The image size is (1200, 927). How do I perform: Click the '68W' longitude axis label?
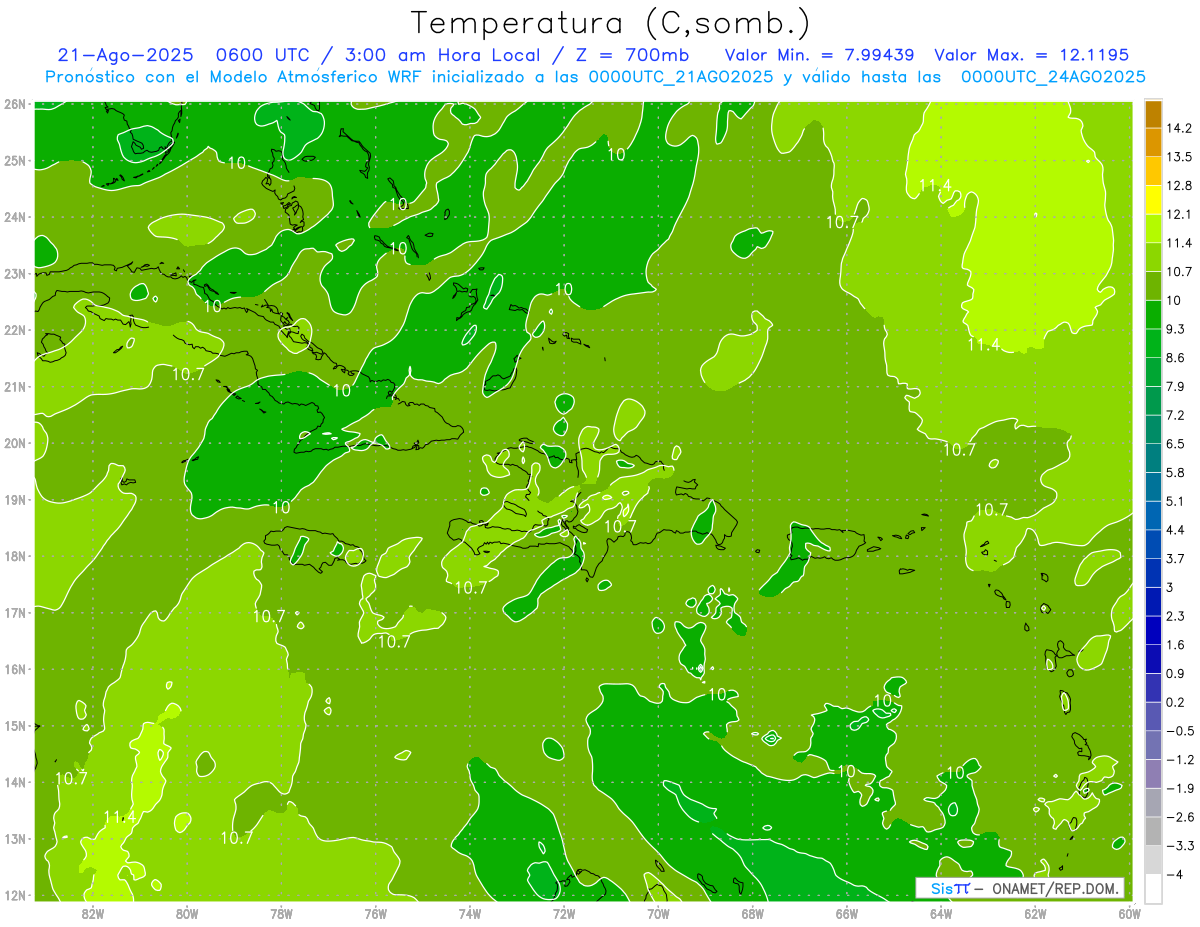coord(753,913)
